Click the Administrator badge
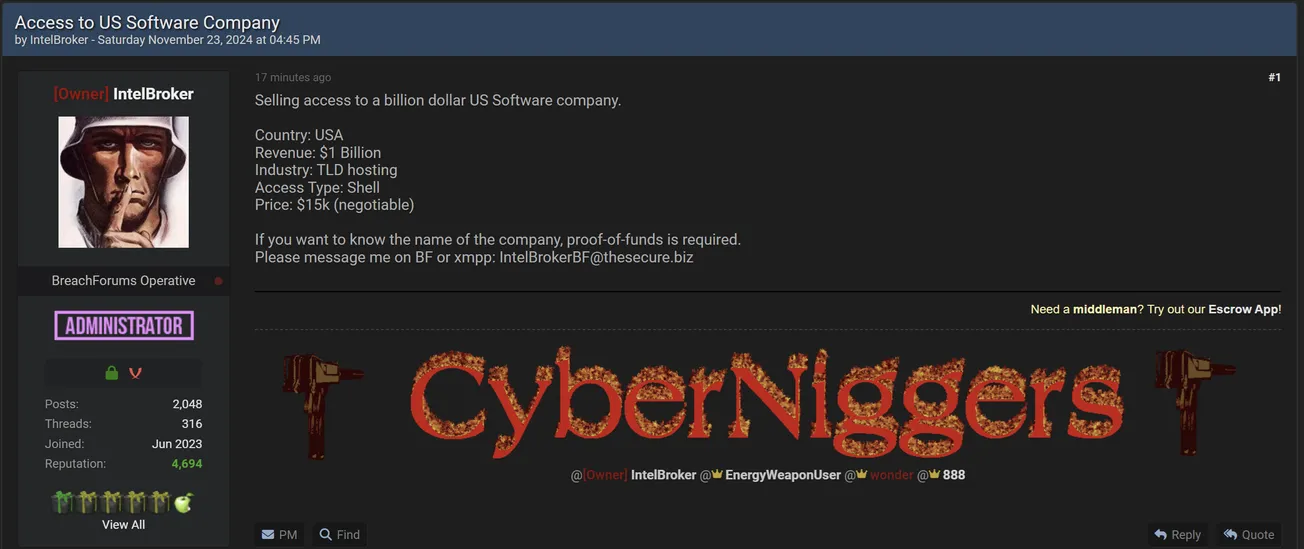This screenshot has width=1304, height=549. pyautogui.click(x=123, y=326)
